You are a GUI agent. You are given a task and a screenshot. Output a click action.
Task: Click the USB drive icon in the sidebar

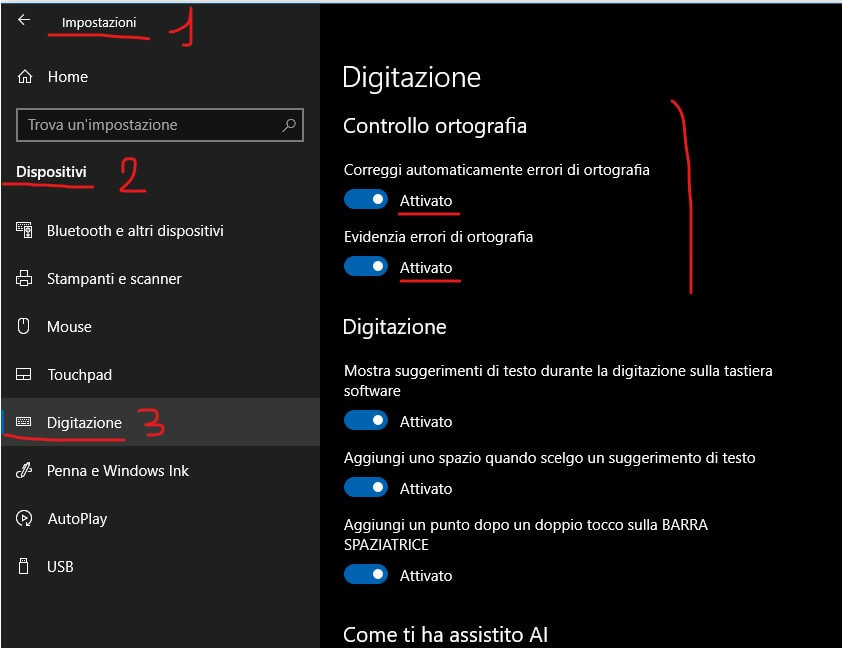pyautogui.click(x=25, y=567)
